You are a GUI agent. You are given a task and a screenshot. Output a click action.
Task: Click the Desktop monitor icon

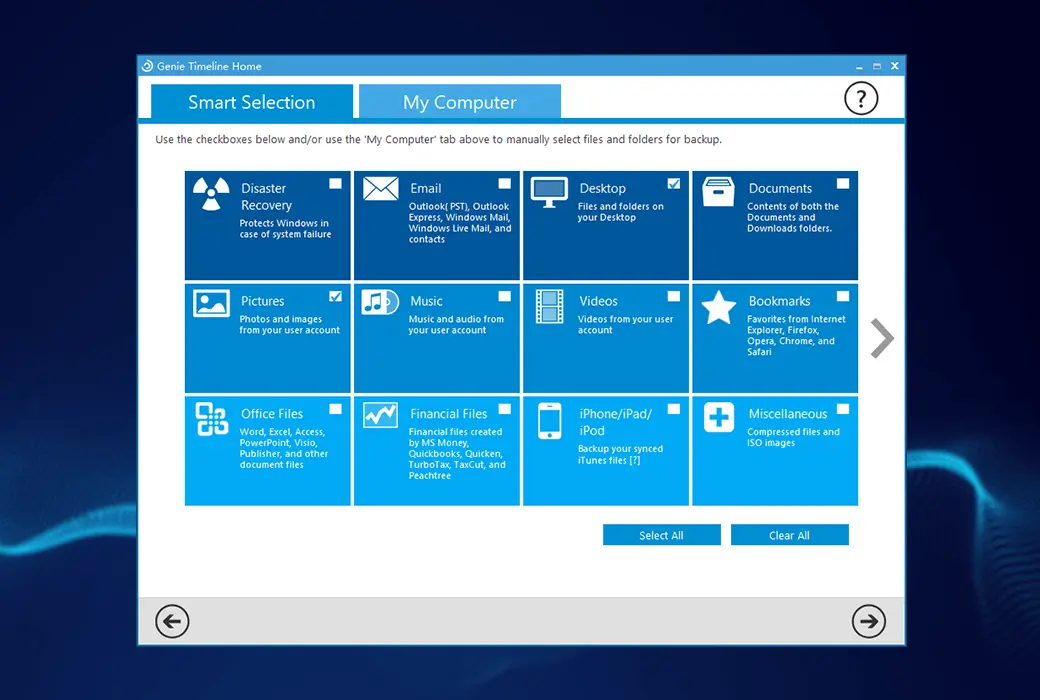coord(549,192)
